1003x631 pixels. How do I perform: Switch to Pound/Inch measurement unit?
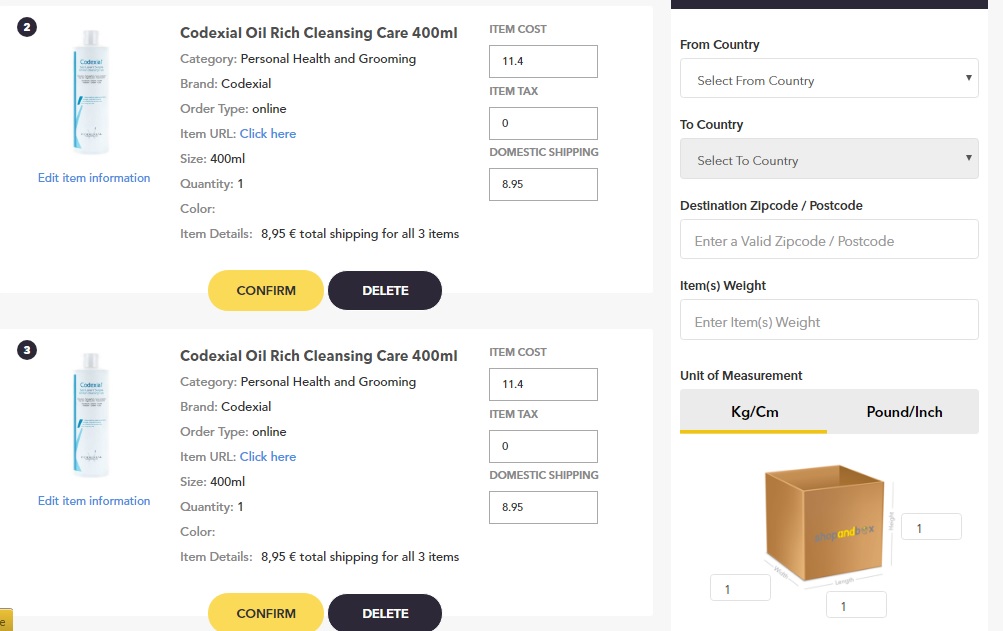(x=904, y=411)
